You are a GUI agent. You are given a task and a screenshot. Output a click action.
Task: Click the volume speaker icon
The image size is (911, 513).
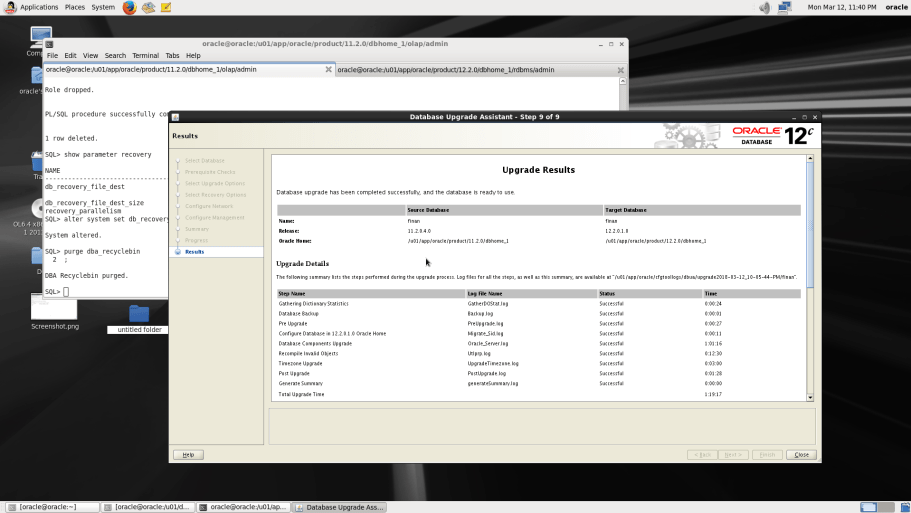(765, 8)
